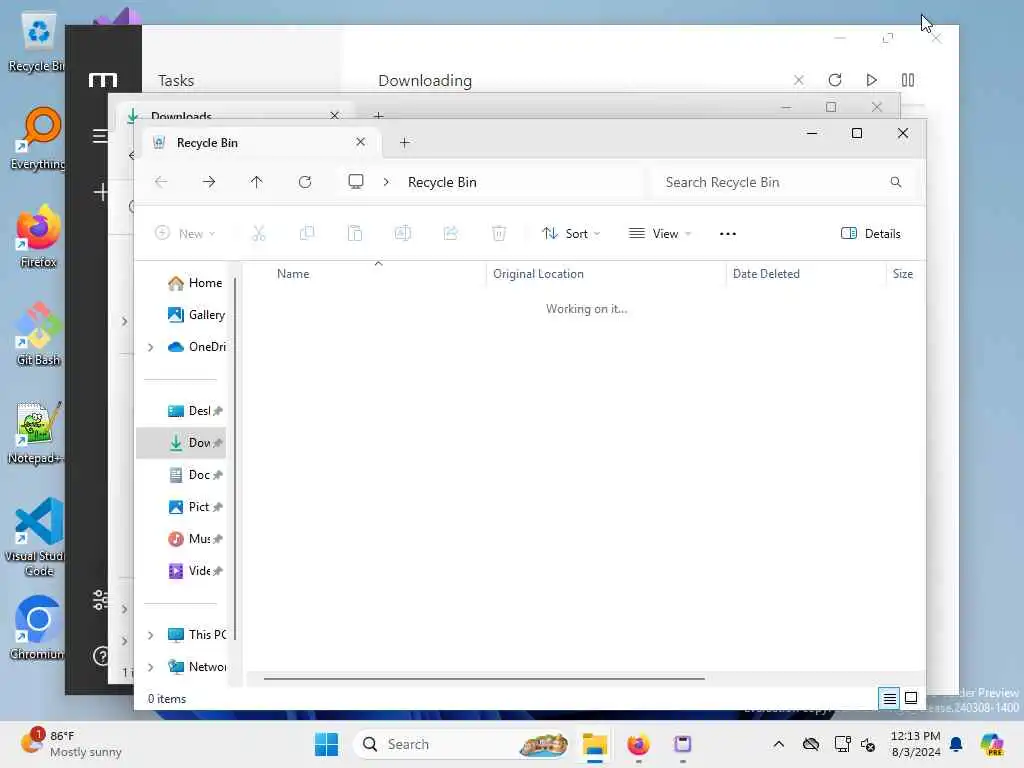Open pinned Music folder
Viewport: 1024px width, 768px height.
pos(195,539)
